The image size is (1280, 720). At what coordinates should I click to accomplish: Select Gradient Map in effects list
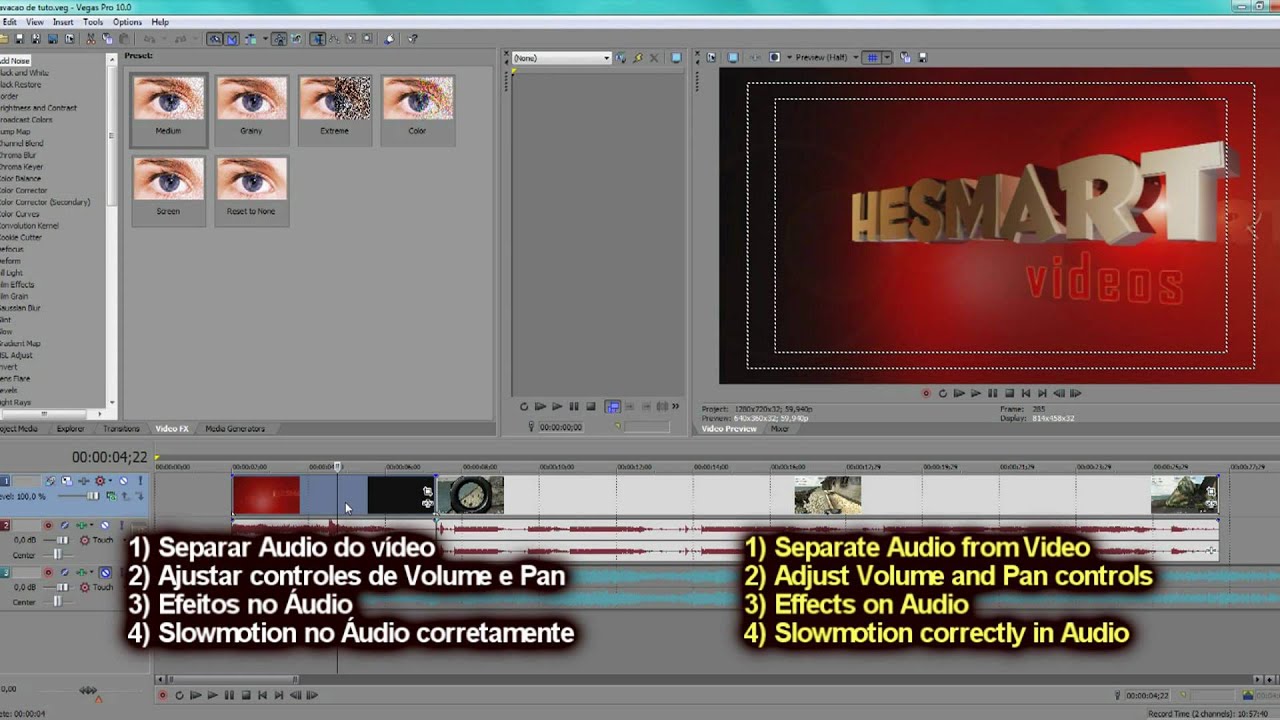pos(20,343)
